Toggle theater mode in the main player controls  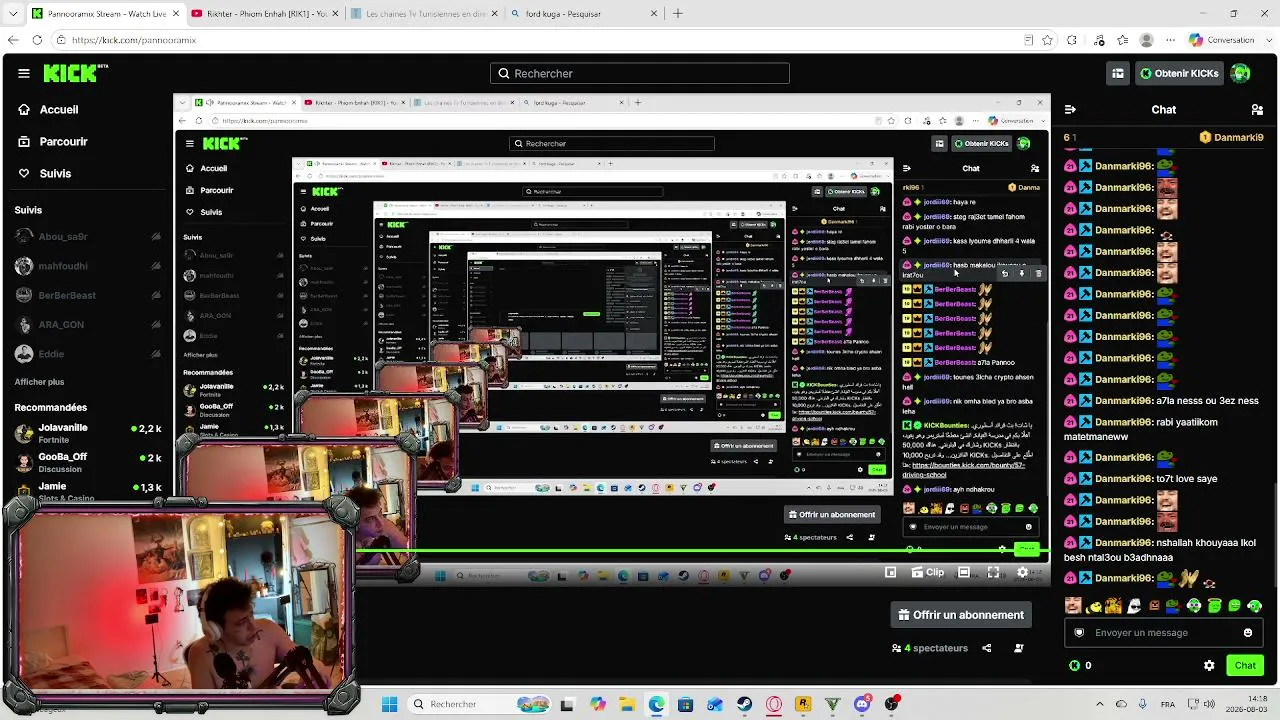click(963, 573)
